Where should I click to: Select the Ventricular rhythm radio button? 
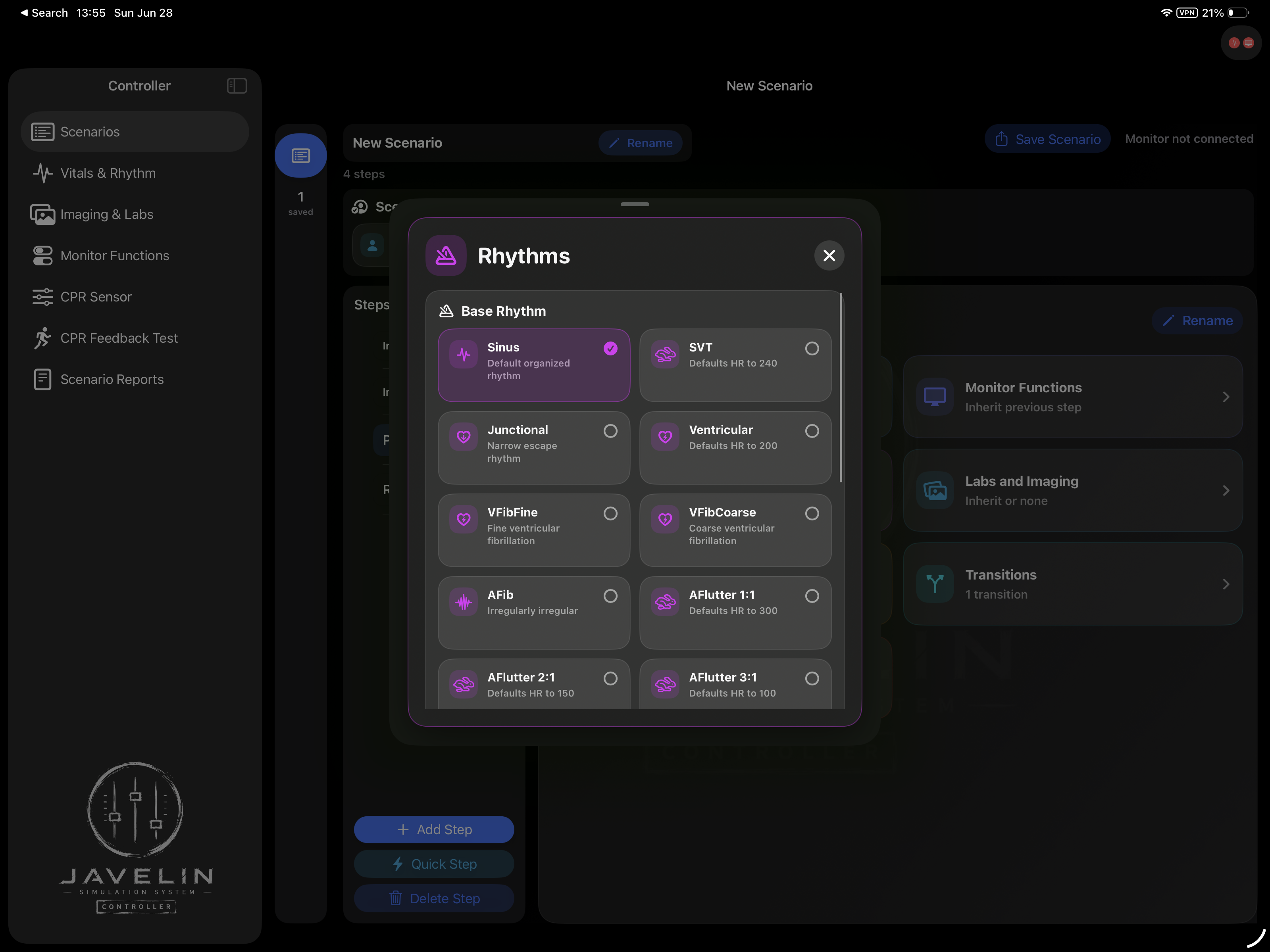pos(812,431)
